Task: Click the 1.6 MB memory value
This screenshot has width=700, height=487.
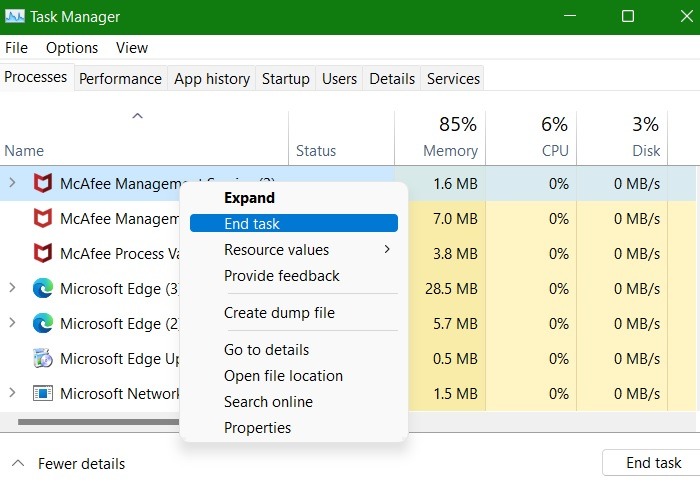Action: click(455, 183)
